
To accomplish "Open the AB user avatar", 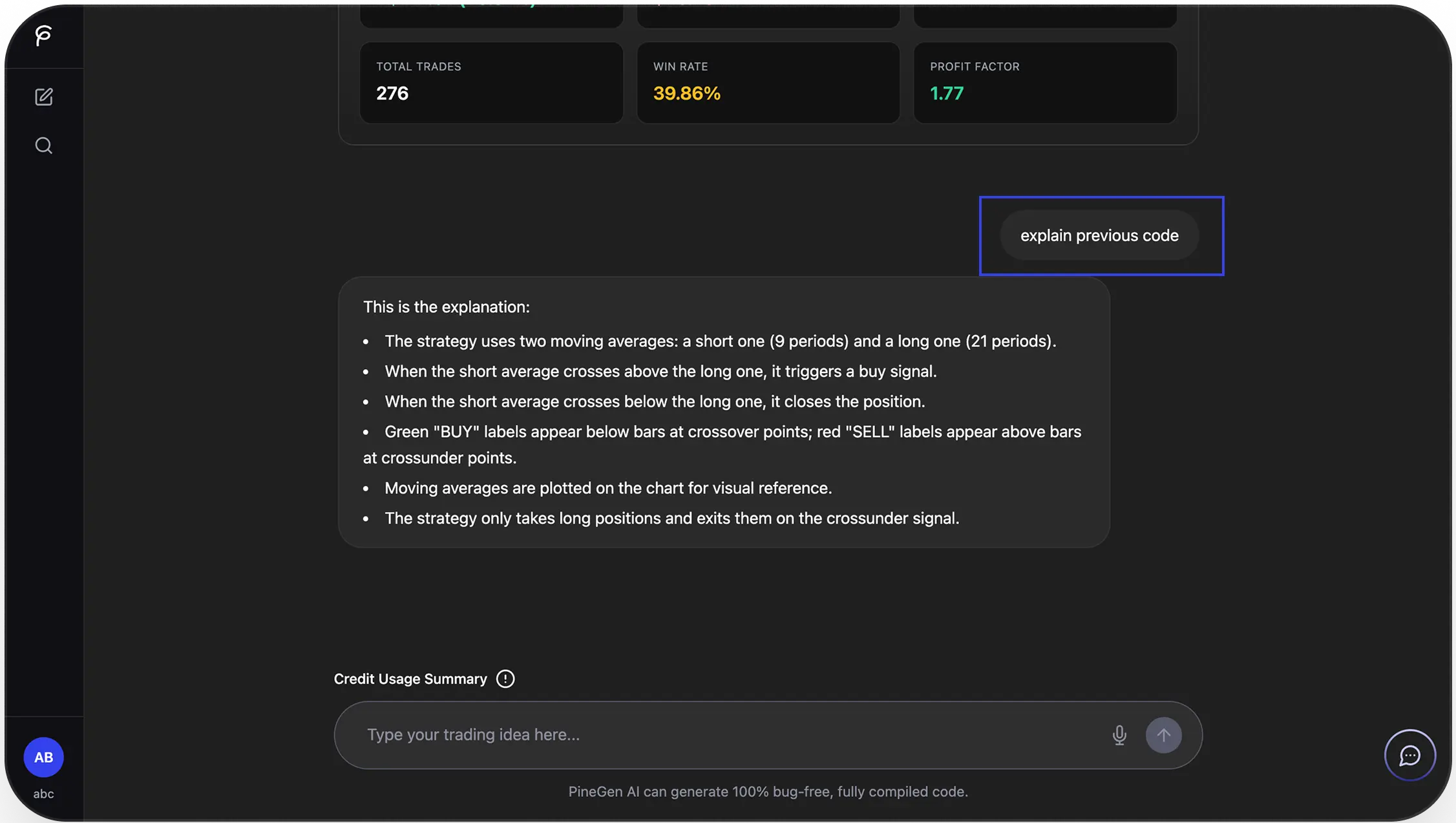I will [x=43, y=757].
